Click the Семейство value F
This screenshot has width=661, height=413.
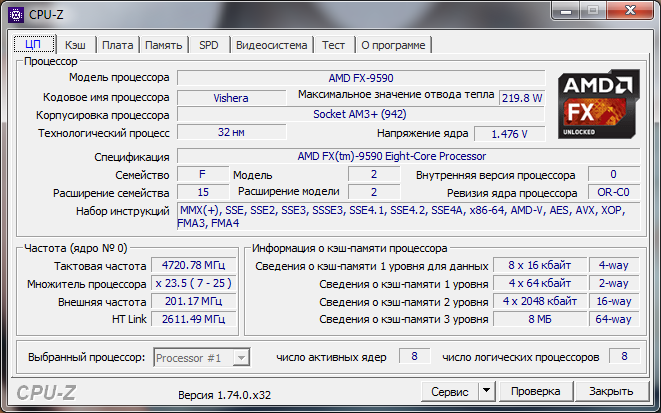(203, 174)
